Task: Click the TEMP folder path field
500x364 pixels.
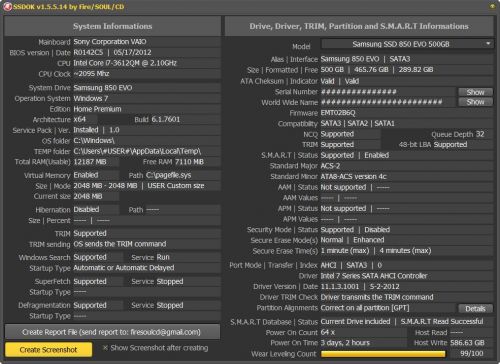Action: point(147,151)
